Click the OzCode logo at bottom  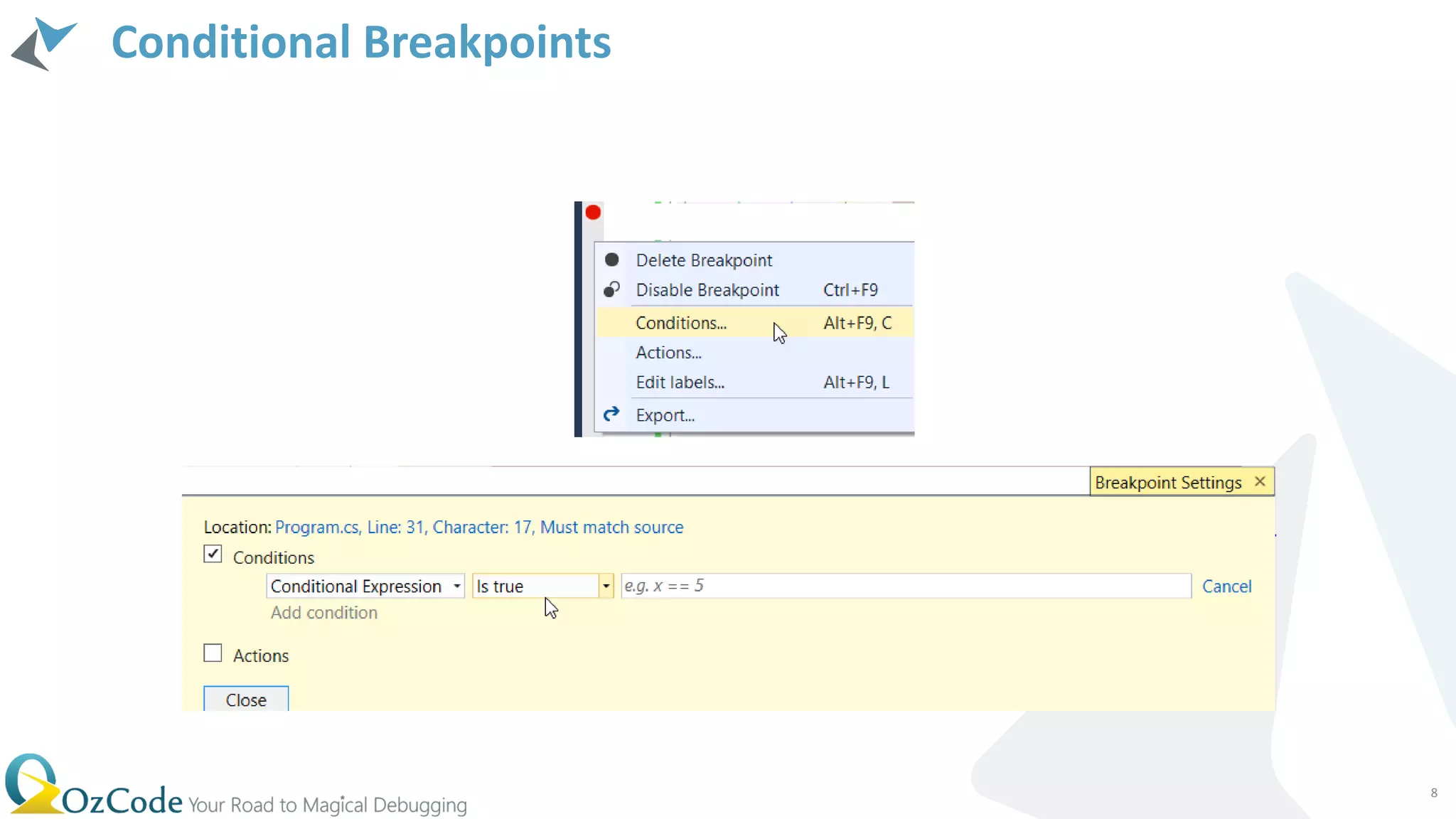94,786
